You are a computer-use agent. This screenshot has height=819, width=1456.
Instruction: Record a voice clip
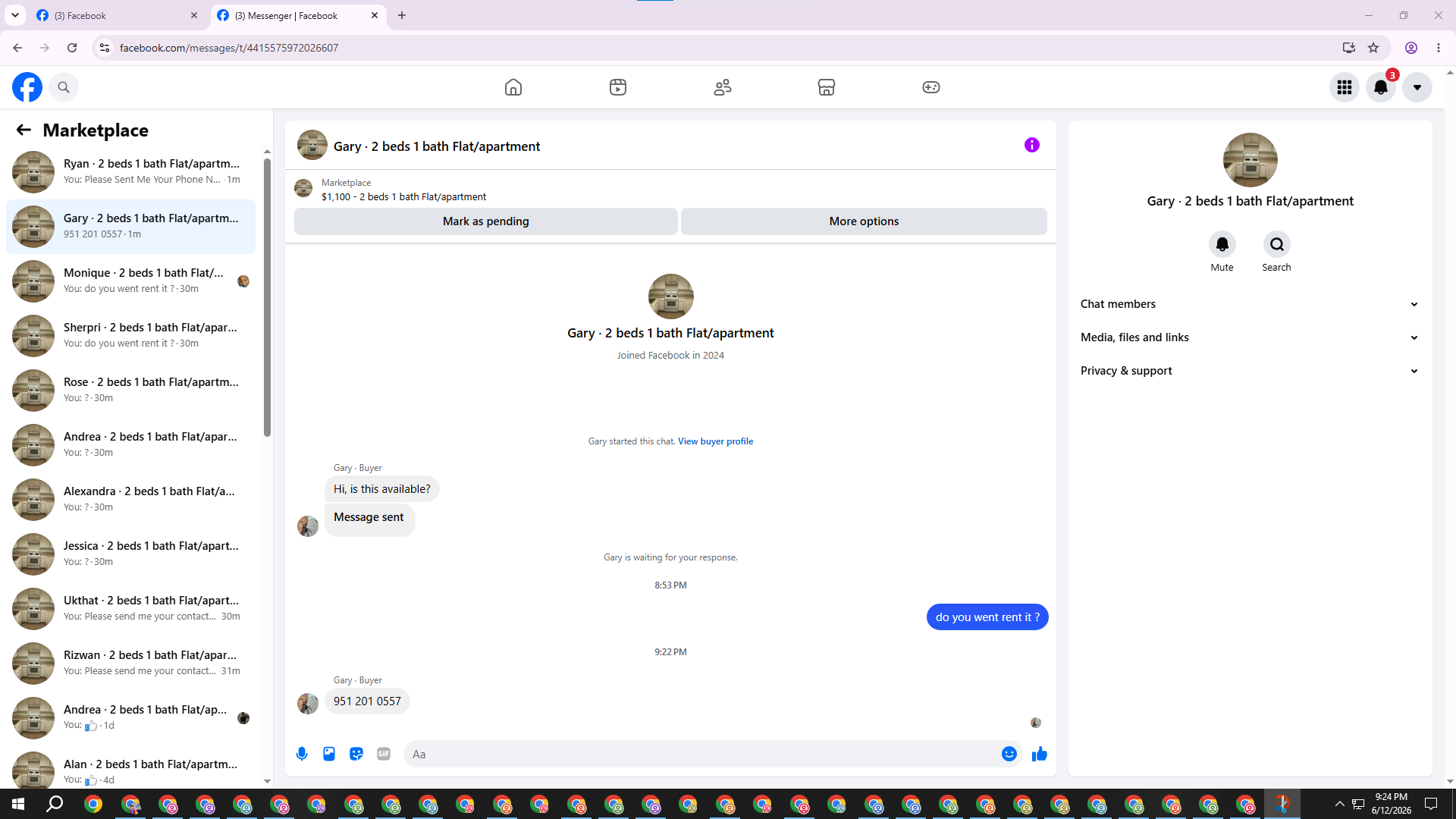(302, 754)
